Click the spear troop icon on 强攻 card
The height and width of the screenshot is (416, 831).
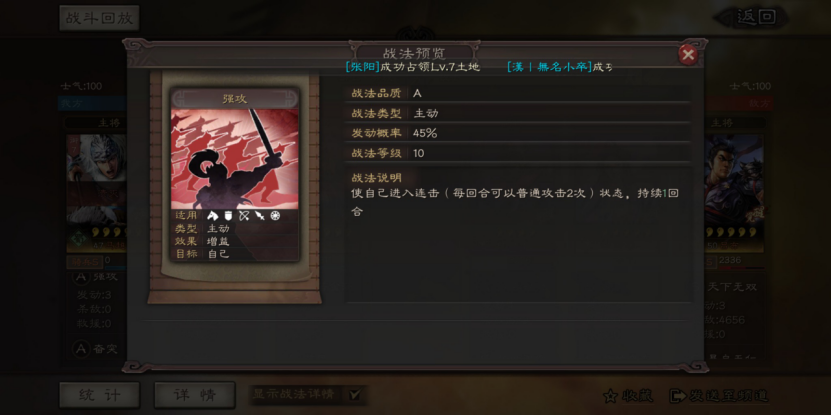(x=260, y=215)
